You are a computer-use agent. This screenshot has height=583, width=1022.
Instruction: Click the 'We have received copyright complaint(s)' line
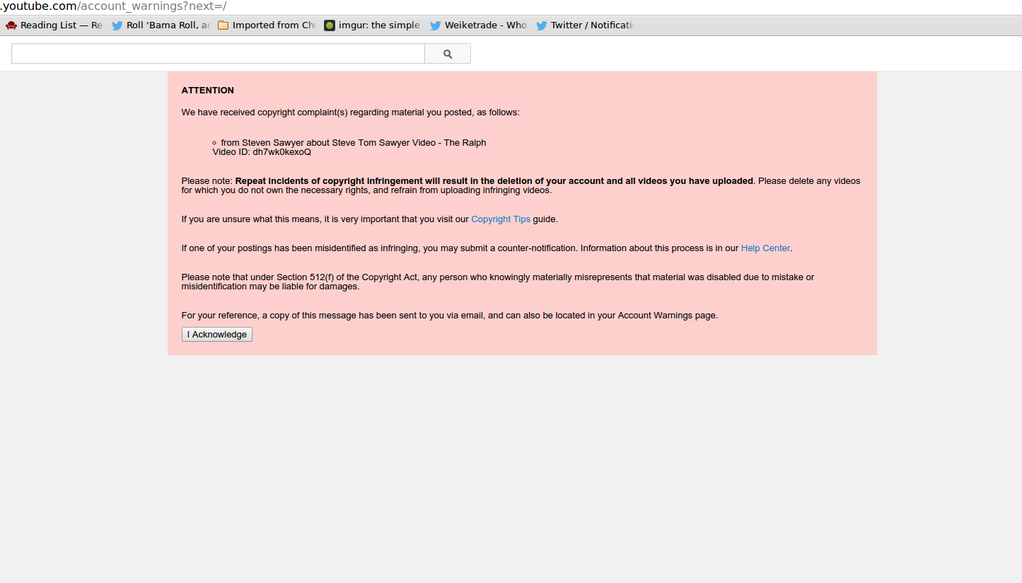pyautogui.click(x=351, y=112)
